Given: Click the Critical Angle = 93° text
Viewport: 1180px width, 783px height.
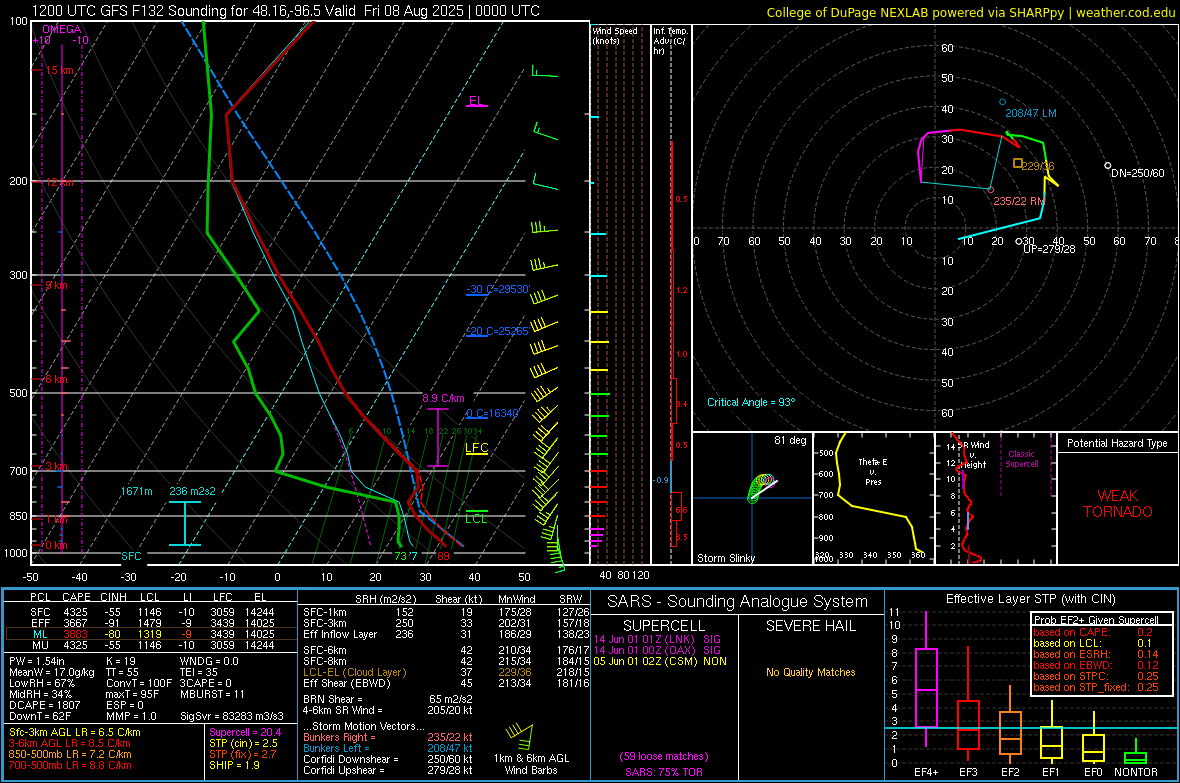Looking at the screenshot, I should 751,402.
